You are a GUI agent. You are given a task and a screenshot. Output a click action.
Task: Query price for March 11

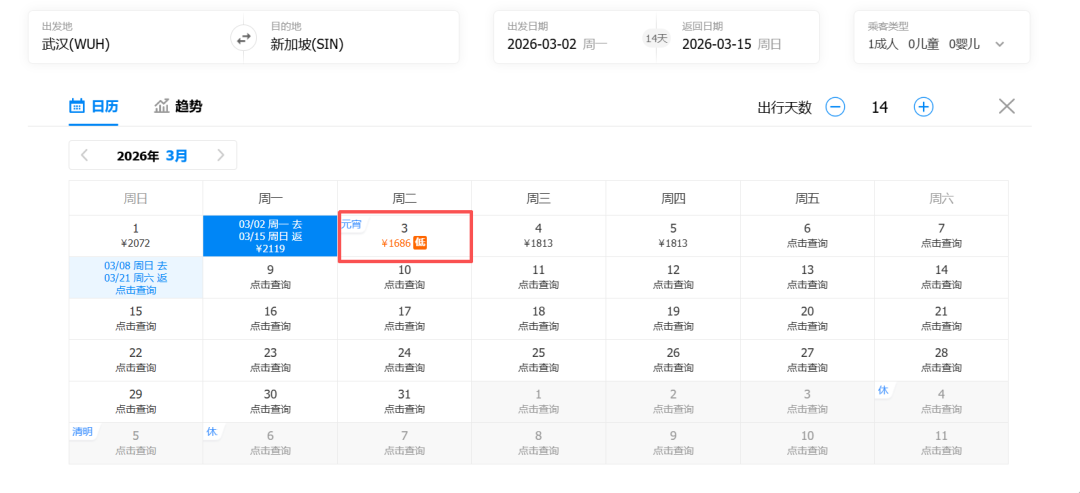[x=539, y=277]
